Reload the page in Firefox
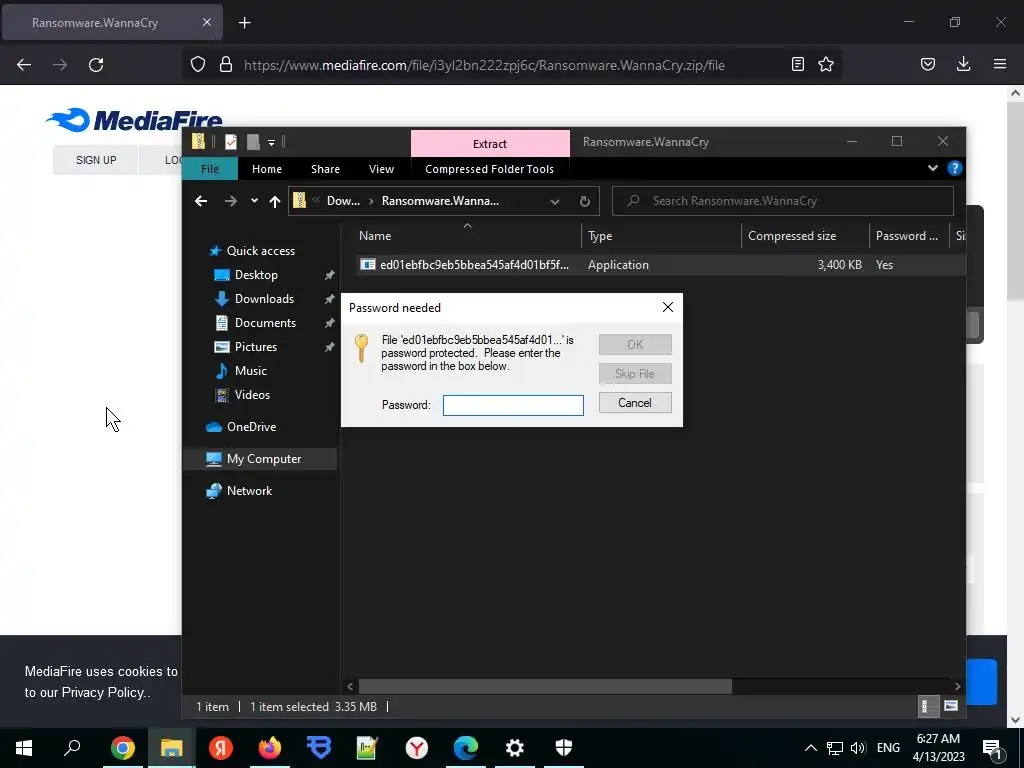 [x=96, y=65]
